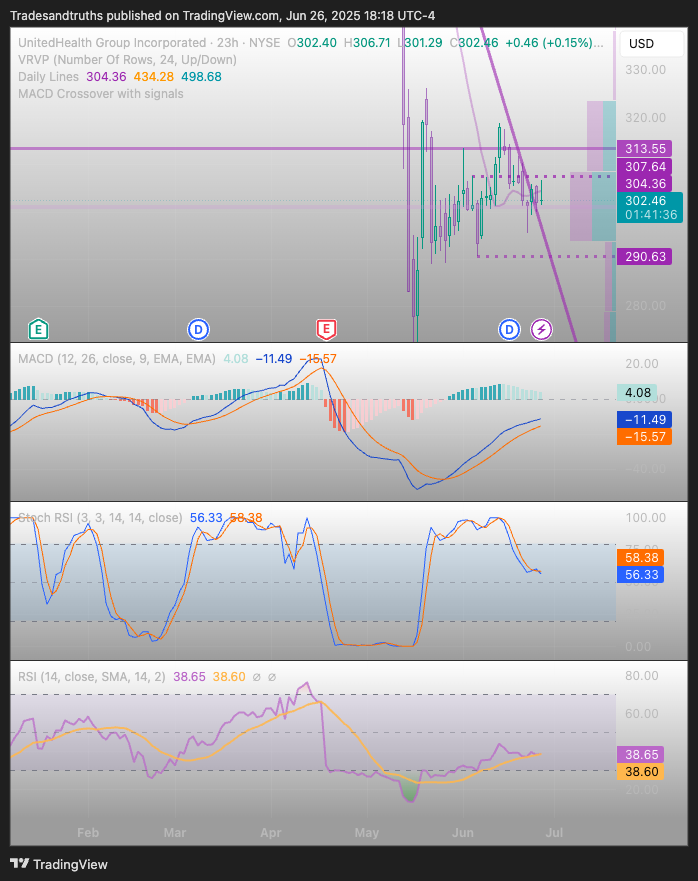Click the dividend D marker near March
This screenshot has width=698, height=881.
point(198,329)
